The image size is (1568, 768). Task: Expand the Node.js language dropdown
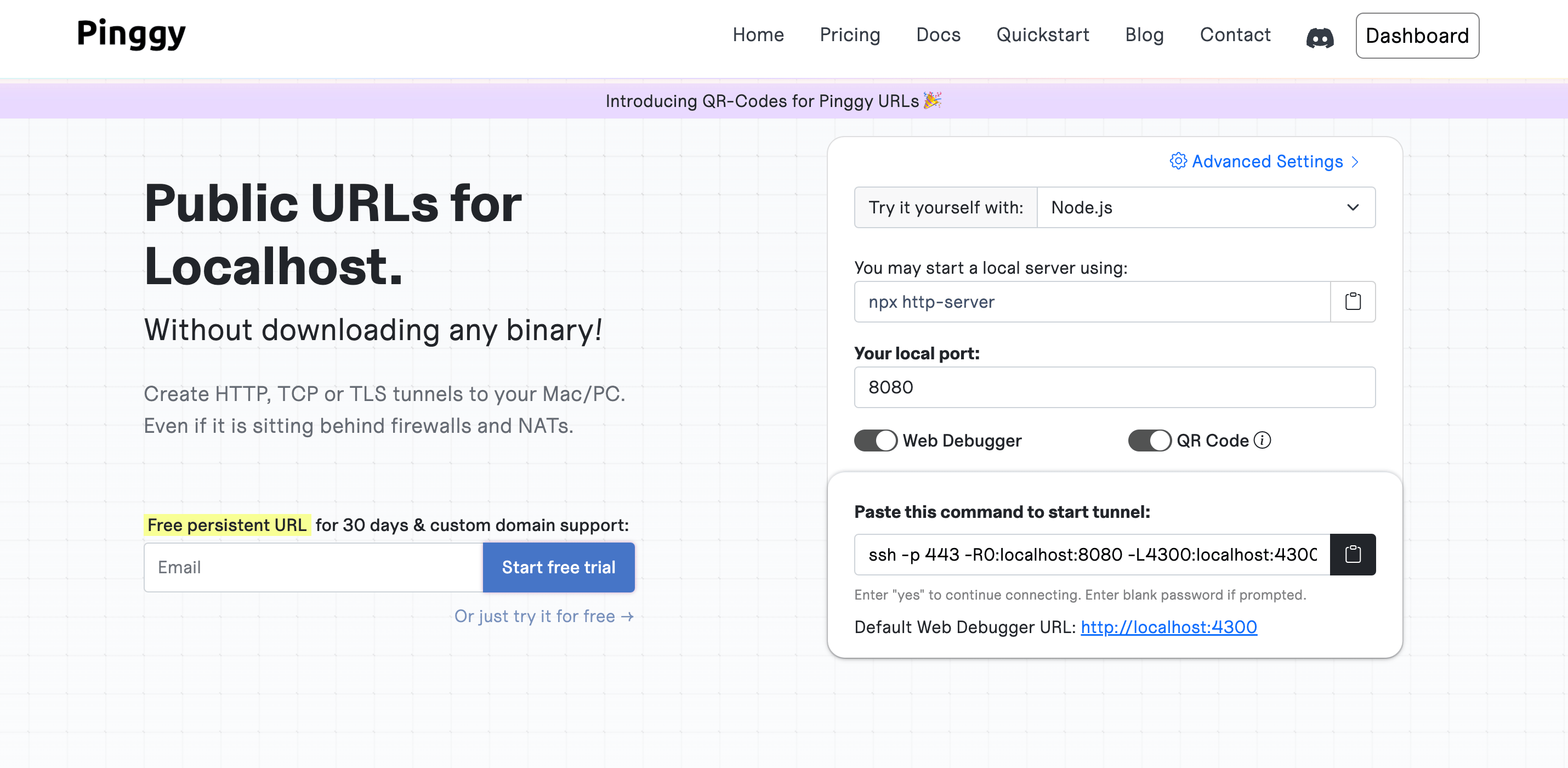click(x=1205, y=208)
